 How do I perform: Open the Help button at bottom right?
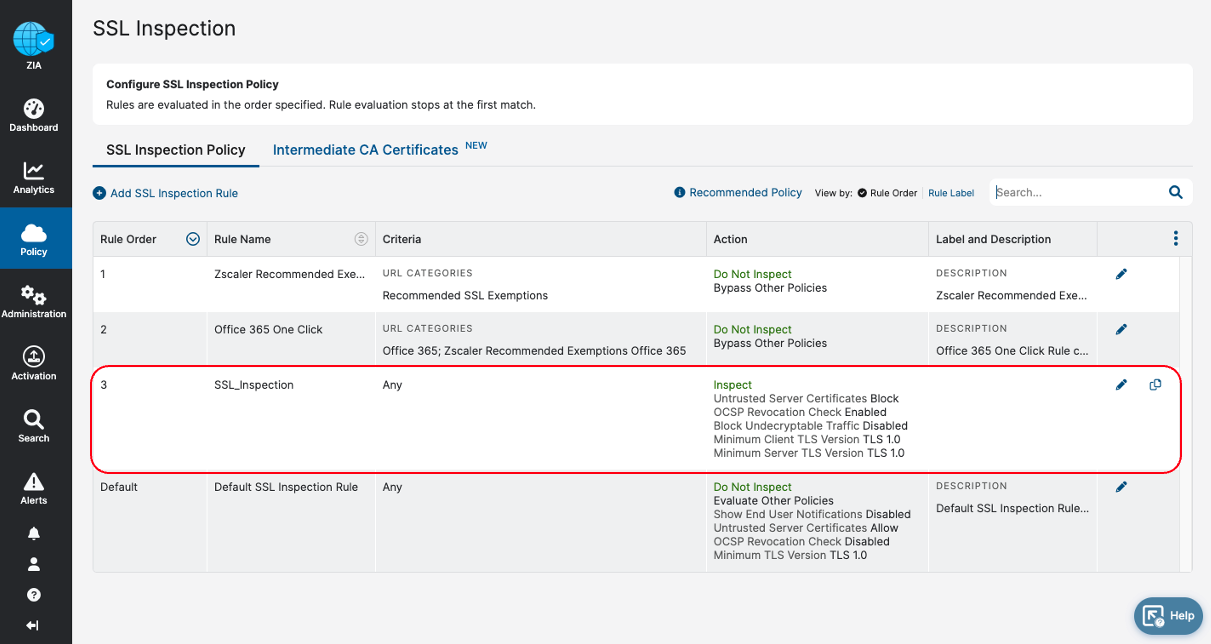coord(1168,615)
